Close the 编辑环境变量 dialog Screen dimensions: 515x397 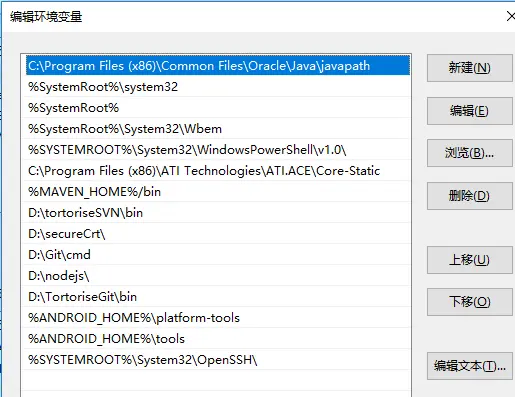pos(510,16)
